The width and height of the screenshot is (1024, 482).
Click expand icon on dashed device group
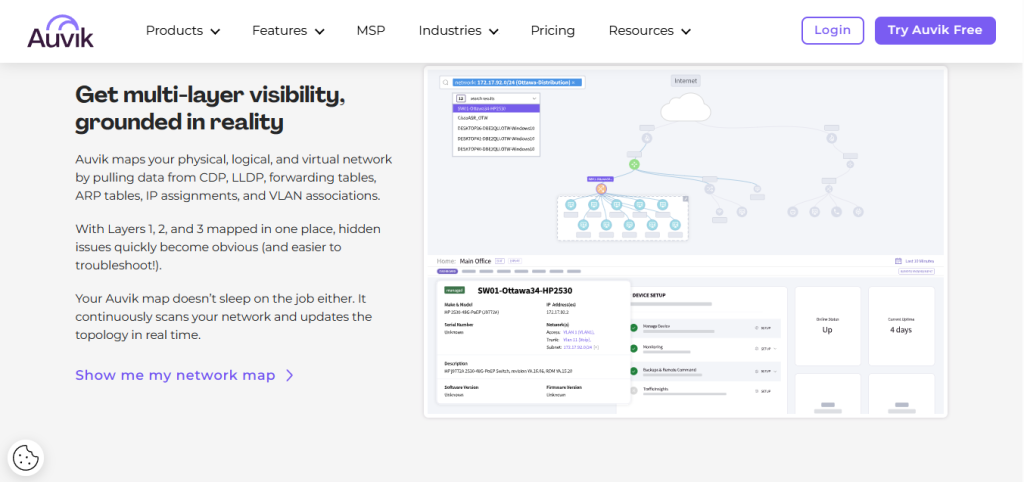point(685,199)
